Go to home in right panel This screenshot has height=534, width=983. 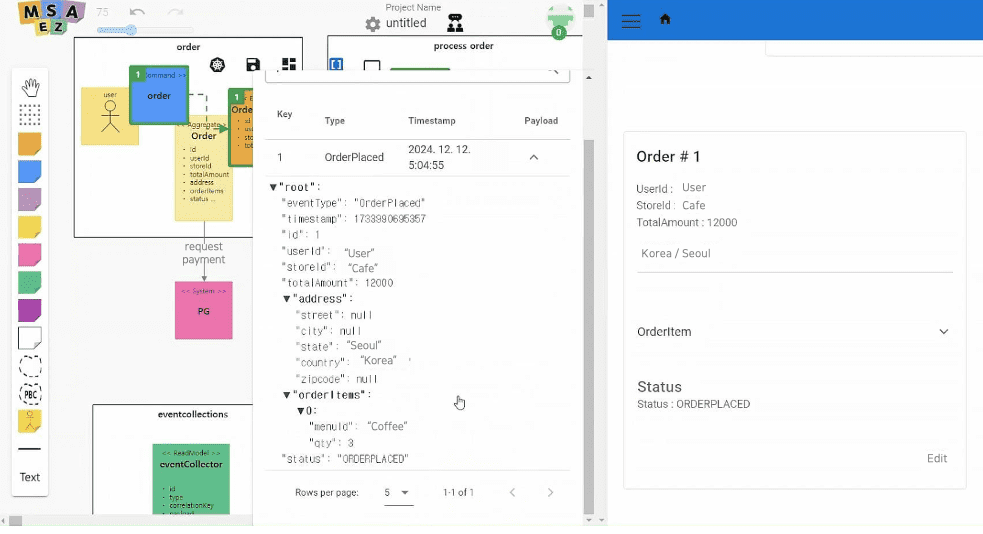point(665,19)
